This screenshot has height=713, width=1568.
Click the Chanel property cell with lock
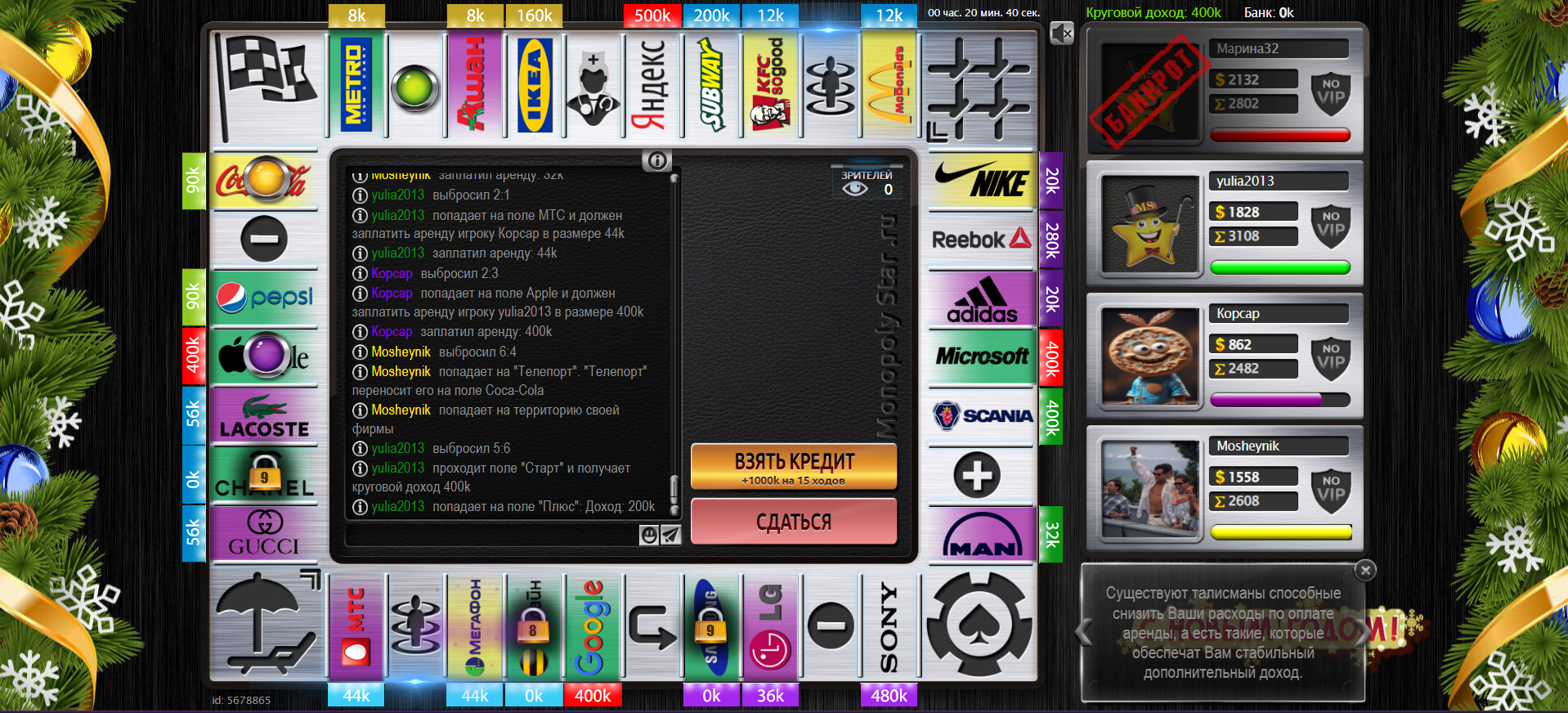(264, 475)
